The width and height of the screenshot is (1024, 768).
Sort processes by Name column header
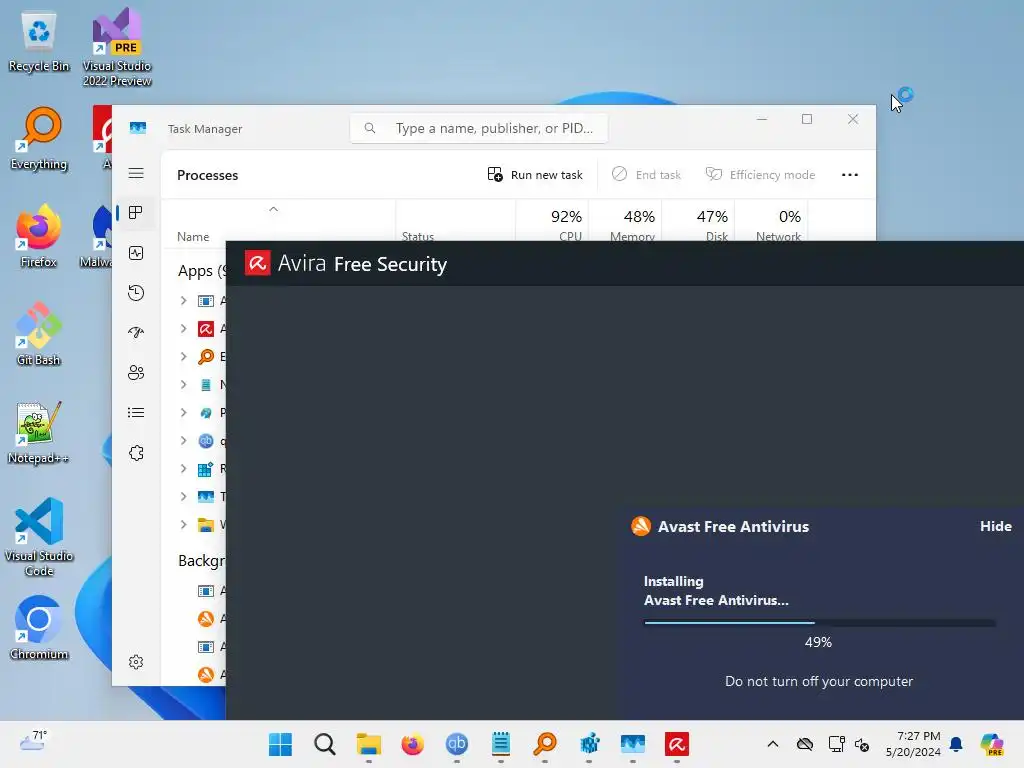pyautogui.click(x=278, y=224)
